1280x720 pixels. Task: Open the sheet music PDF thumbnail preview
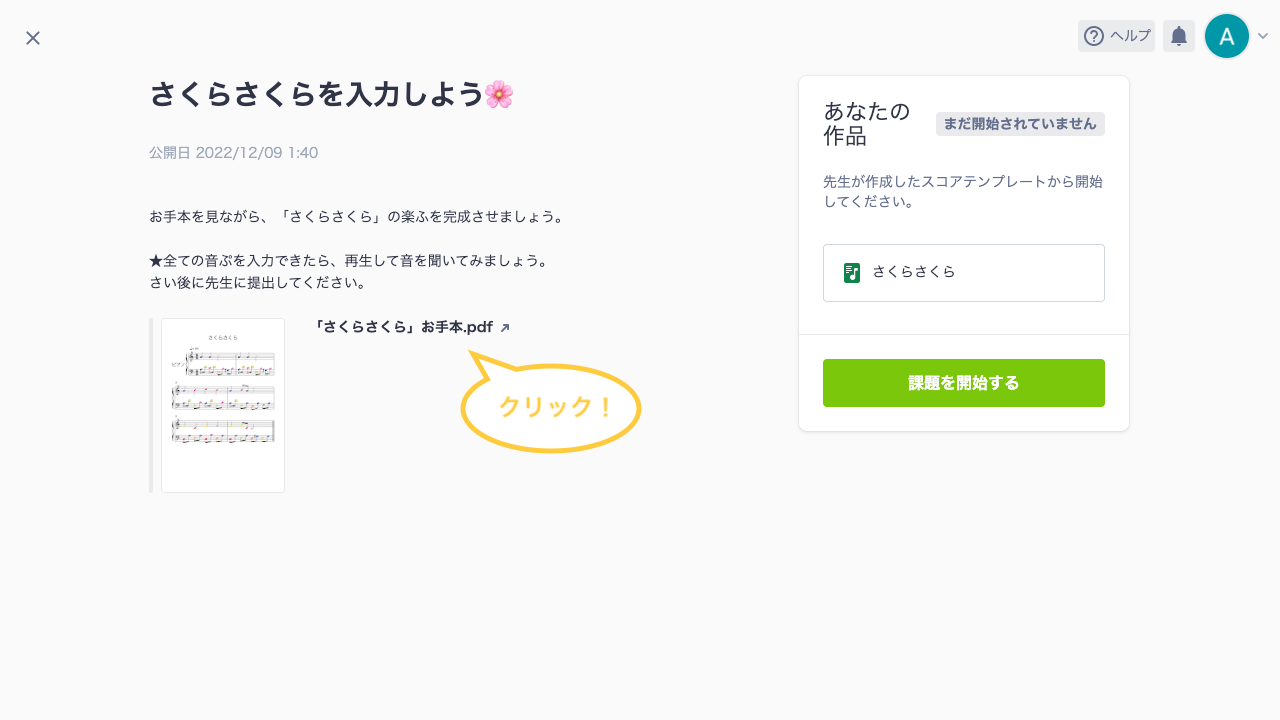point(222,405)
